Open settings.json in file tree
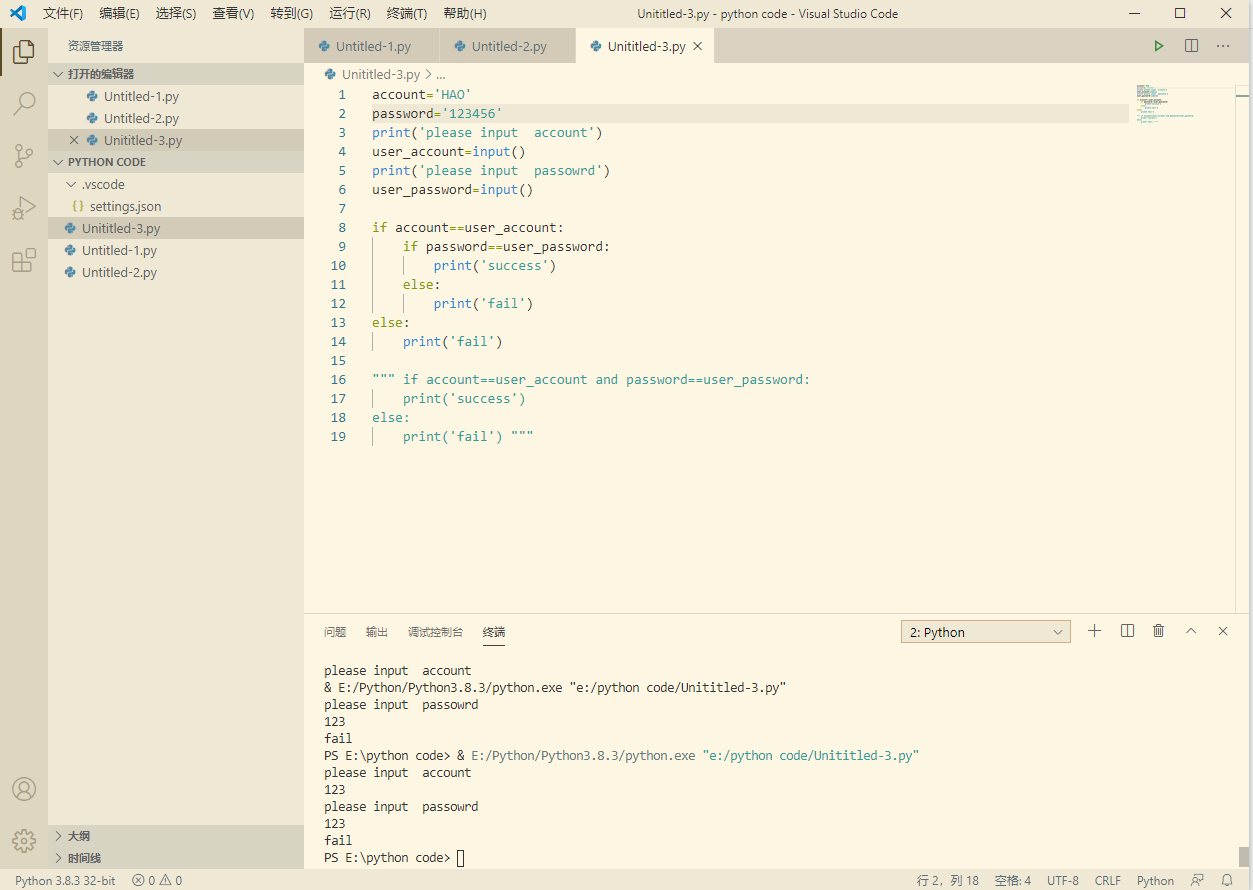 point(176,206)
